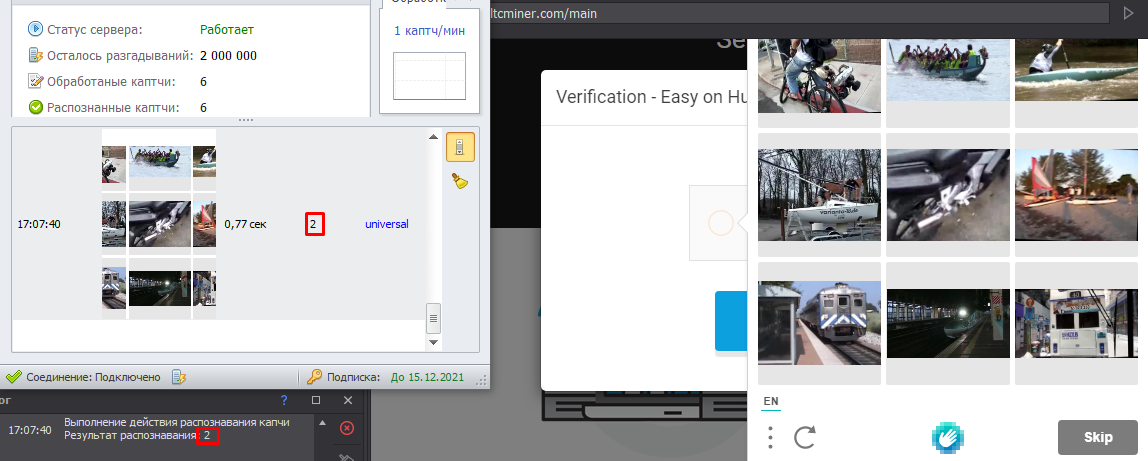This screenshot has width=1148, height=461.
Task: Close the log panel
Action: click(x=348, y=400)
